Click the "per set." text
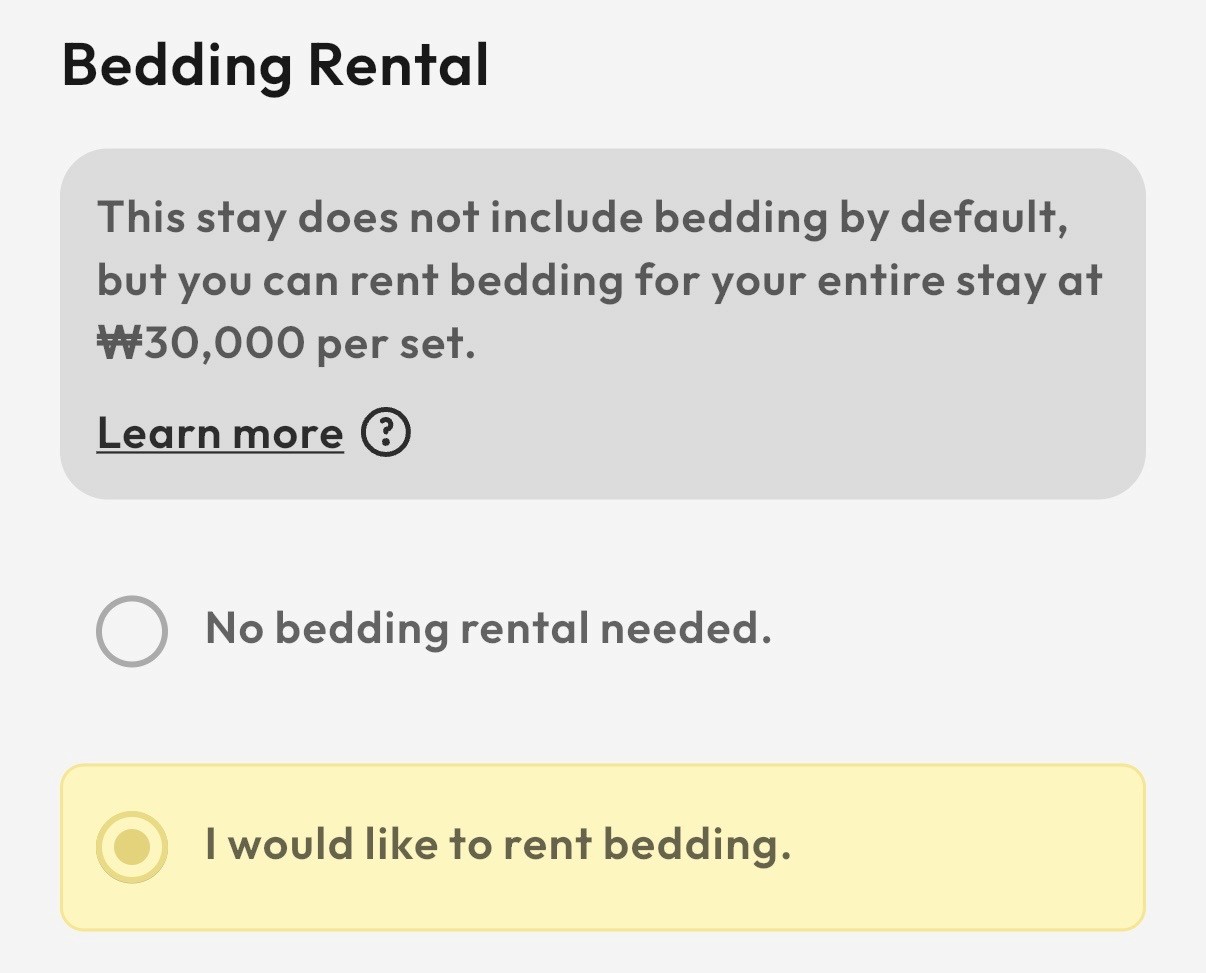This screenshot has width=1206, height=973. click(396, 344)
